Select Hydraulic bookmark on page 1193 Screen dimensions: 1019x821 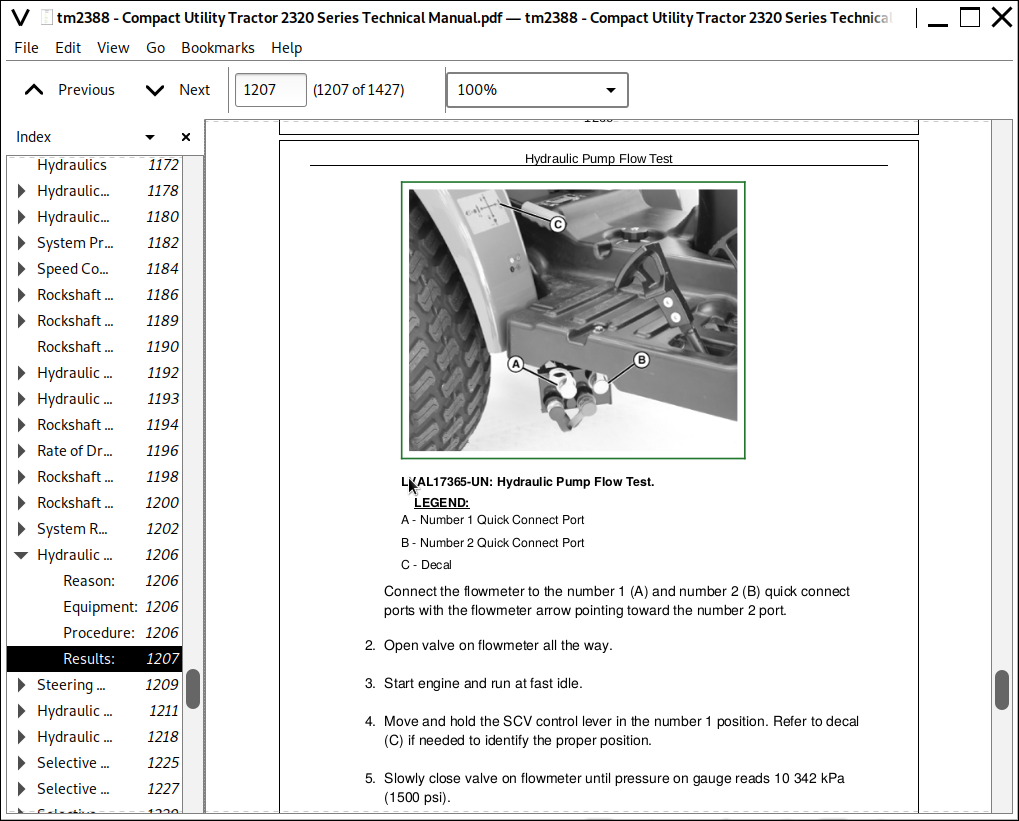[x=94, y=399]
